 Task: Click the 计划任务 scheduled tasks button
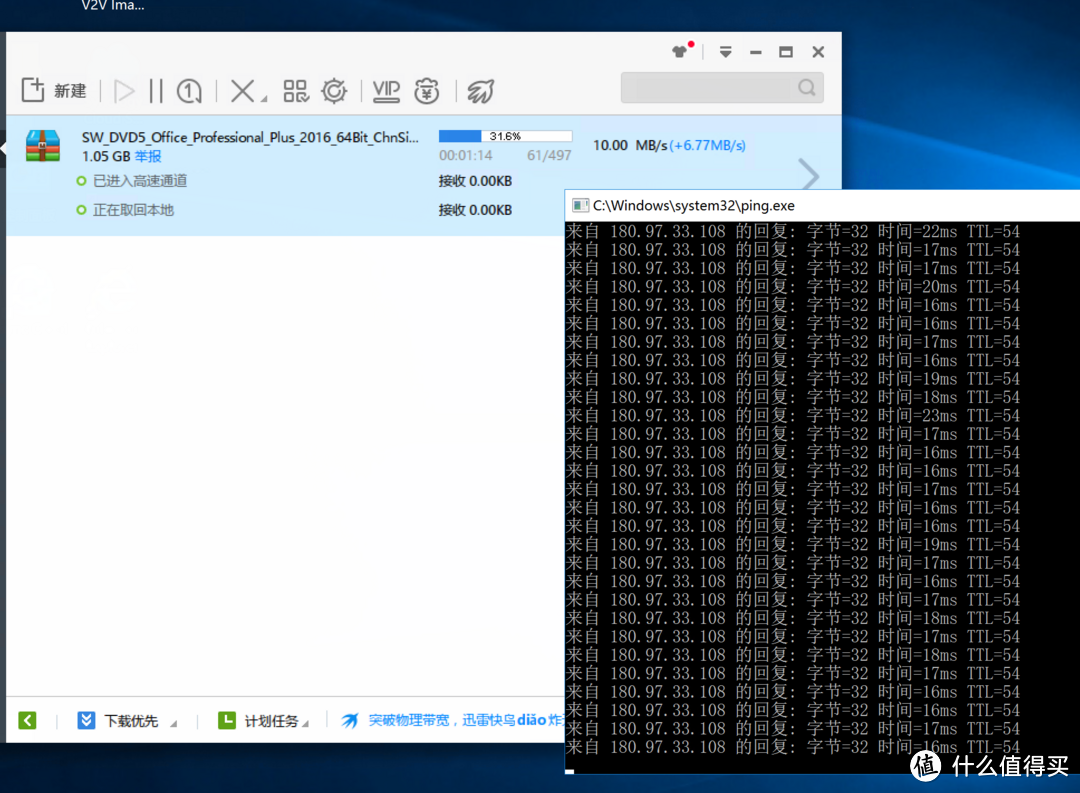258,721
